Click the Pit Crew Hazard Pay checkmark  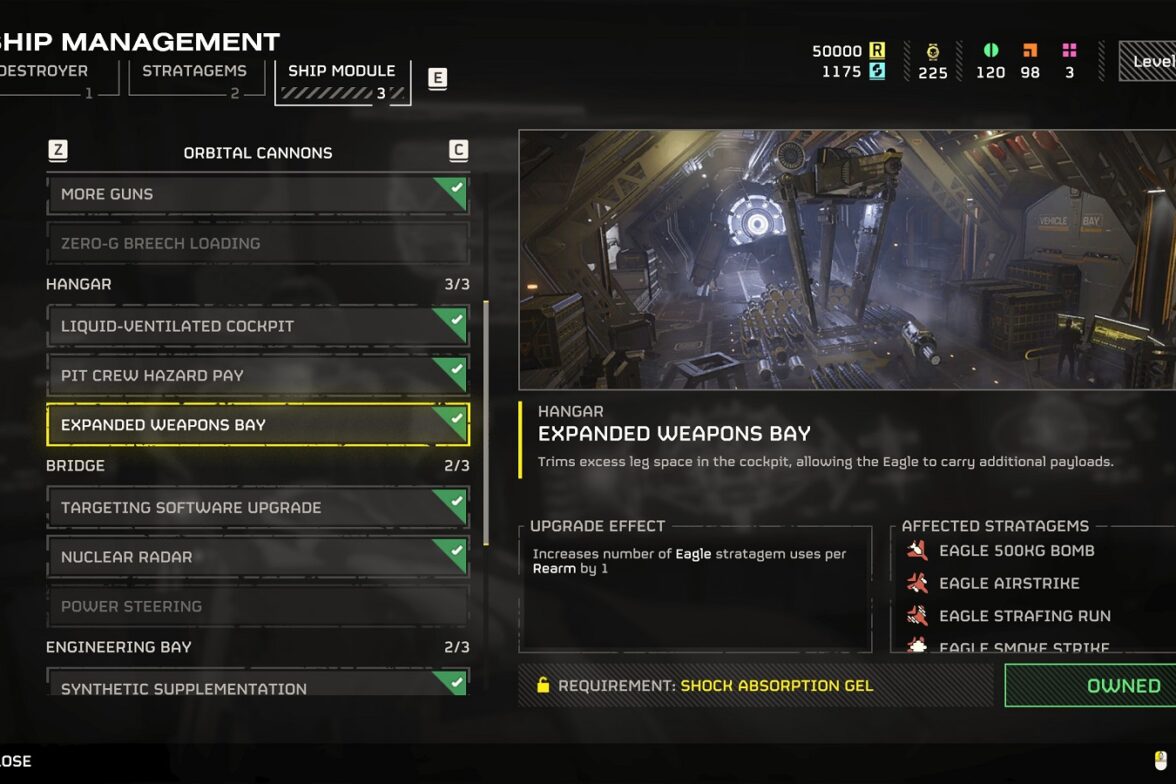tap(452, 374)
